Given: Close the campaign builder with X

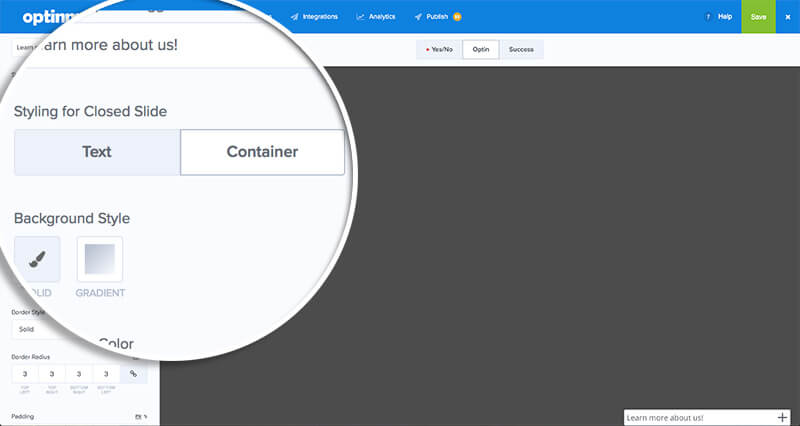Looking at the screenshot, I should (788, 17).
